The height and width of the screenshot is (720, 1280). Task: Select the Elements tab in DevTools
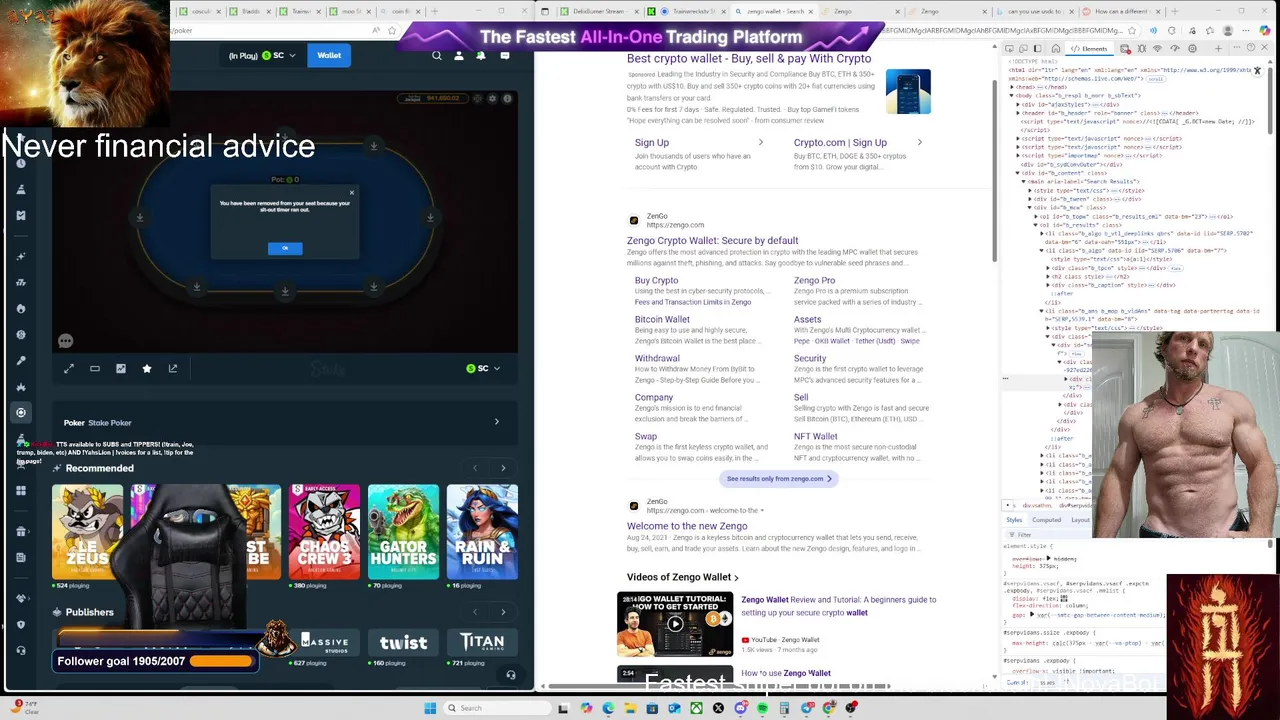pyautogui.click(x=1088, y=49)
